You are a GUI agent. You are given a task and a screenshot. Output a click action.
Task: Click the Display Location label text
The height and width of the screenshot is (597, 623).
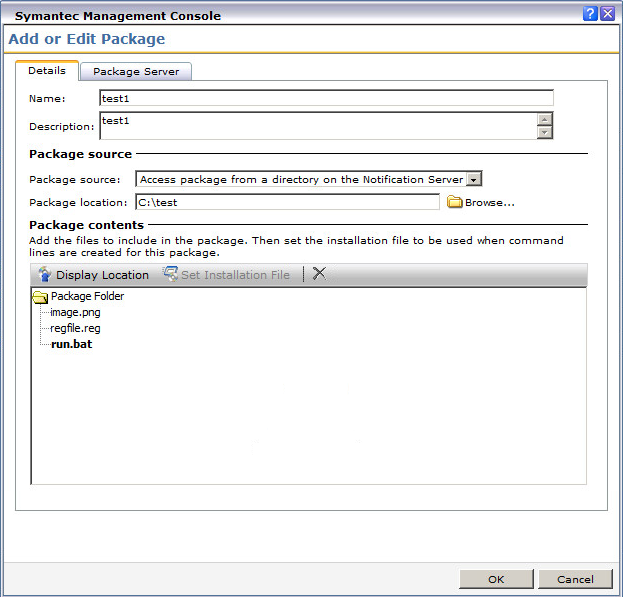pos(103,275)
